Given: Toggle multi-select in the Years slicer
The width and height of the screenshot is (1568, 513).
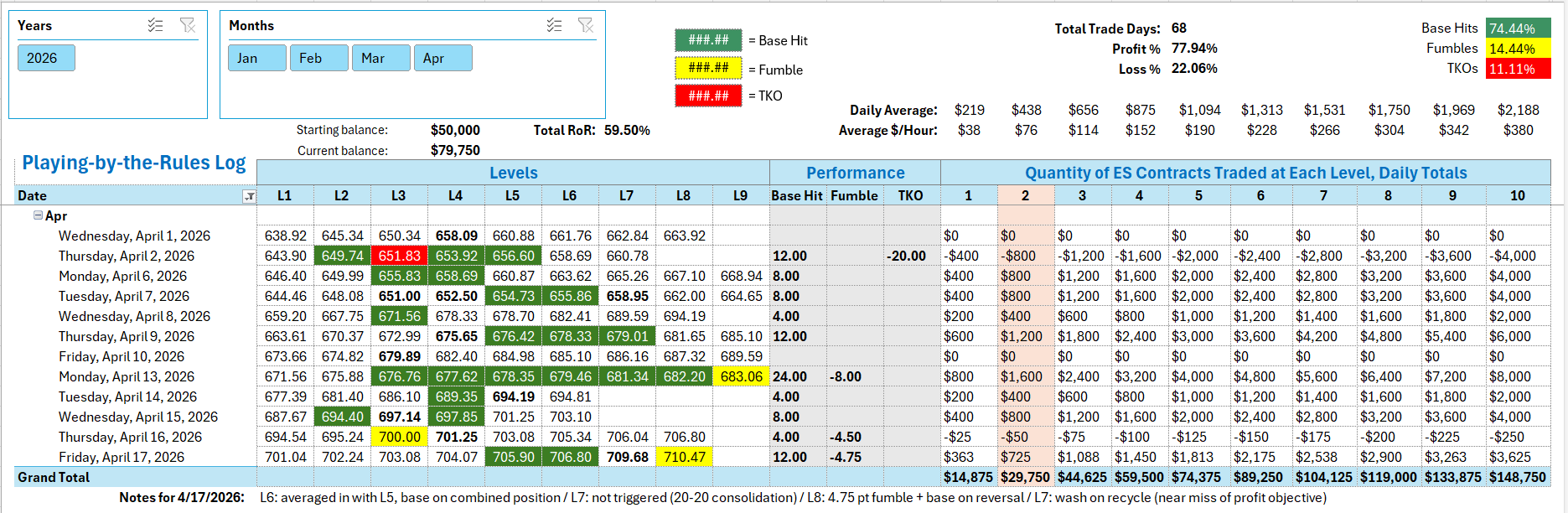Looking at the screenshot, I should pyautogui.click(x=155, y=26).
